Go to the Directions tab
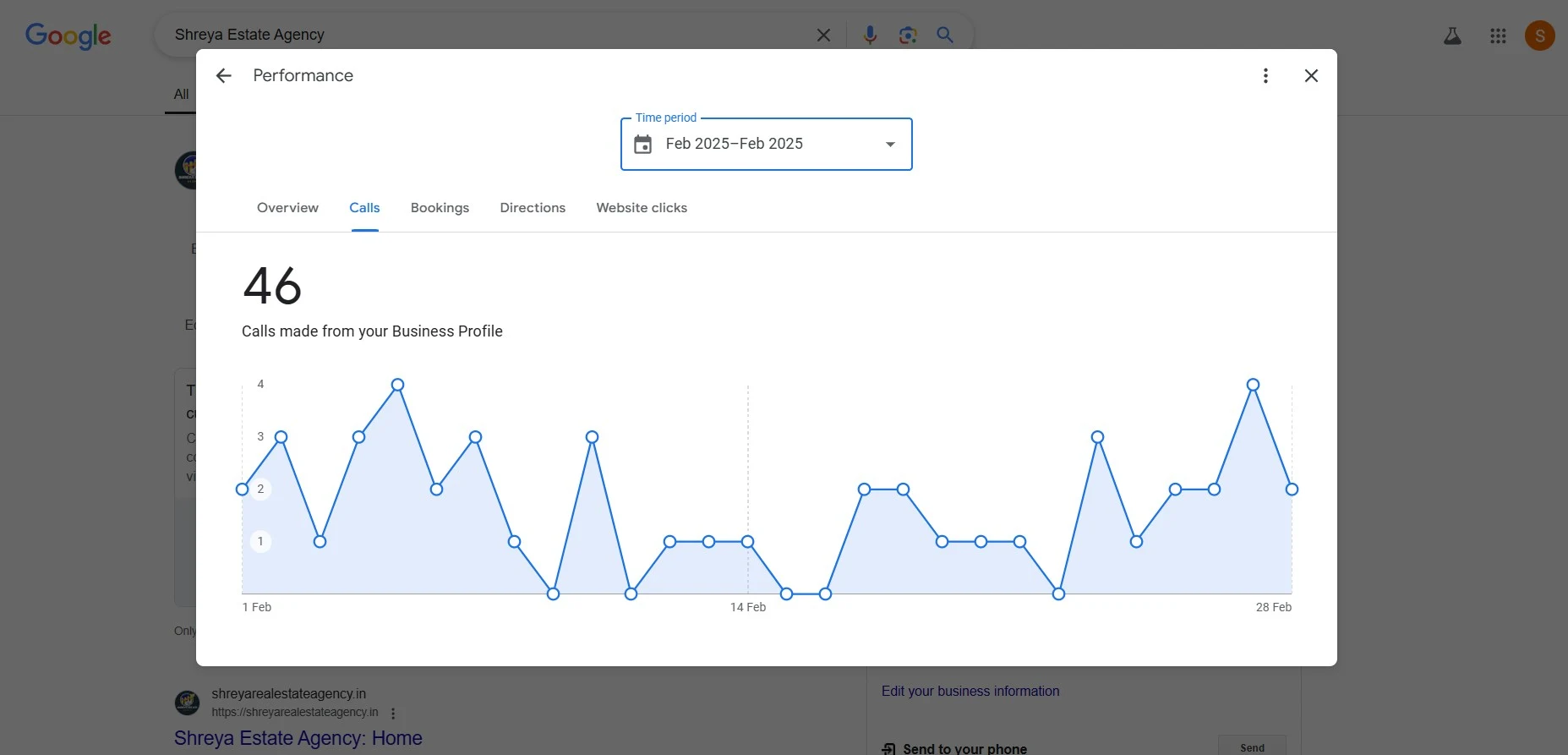Screen dimensions: 1568x755 [533, 208]
